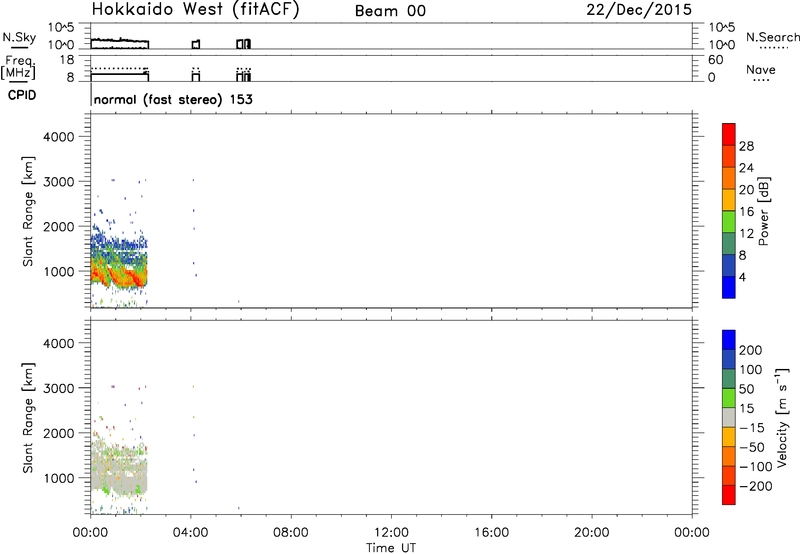The height and width of the screenshot is (554, 800).
Task: Click the gray ground-scatter band in velocity panel
Action: click(x=118, y=474)
